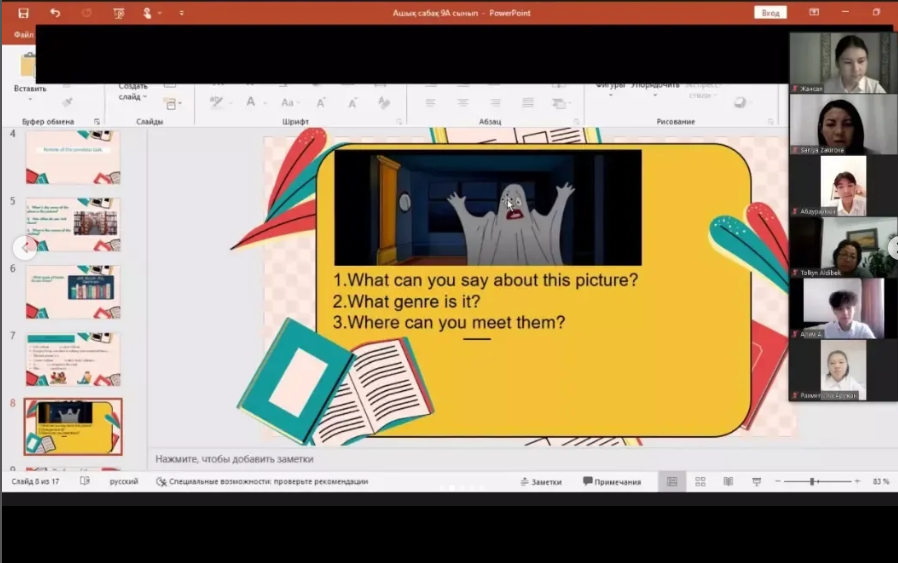Click the language indicator 'русский'

124,482
